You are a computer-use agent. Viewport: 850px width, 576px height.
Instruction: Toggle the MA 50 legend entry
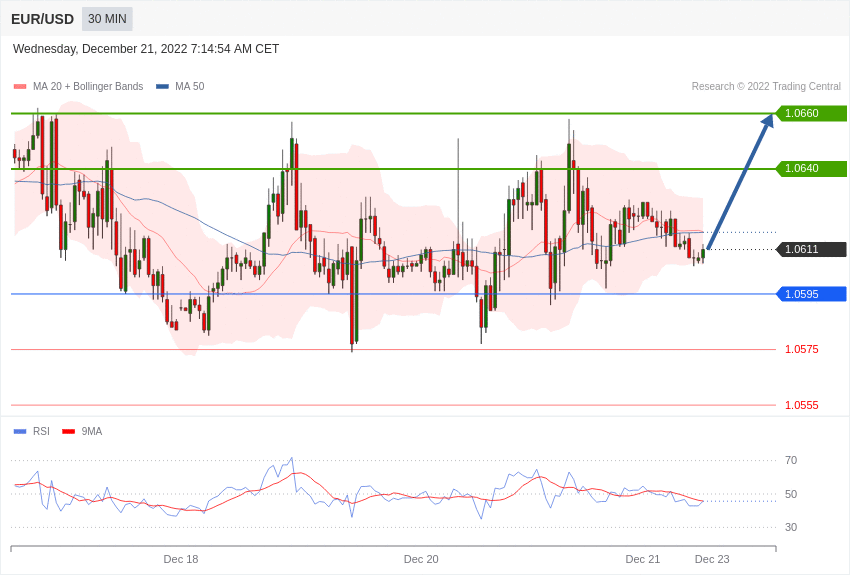180,86
